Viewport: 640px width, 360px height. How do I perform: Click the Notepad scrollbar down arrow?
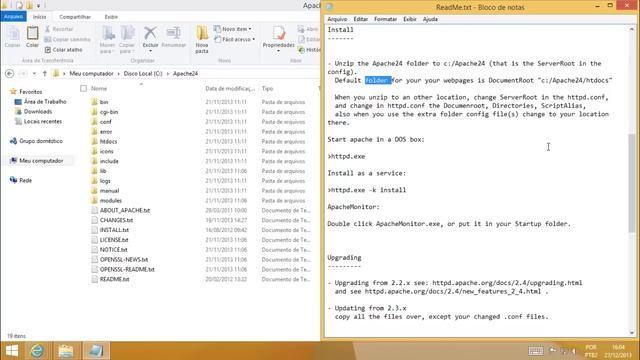pyautogui.click(x=631, y=332)
